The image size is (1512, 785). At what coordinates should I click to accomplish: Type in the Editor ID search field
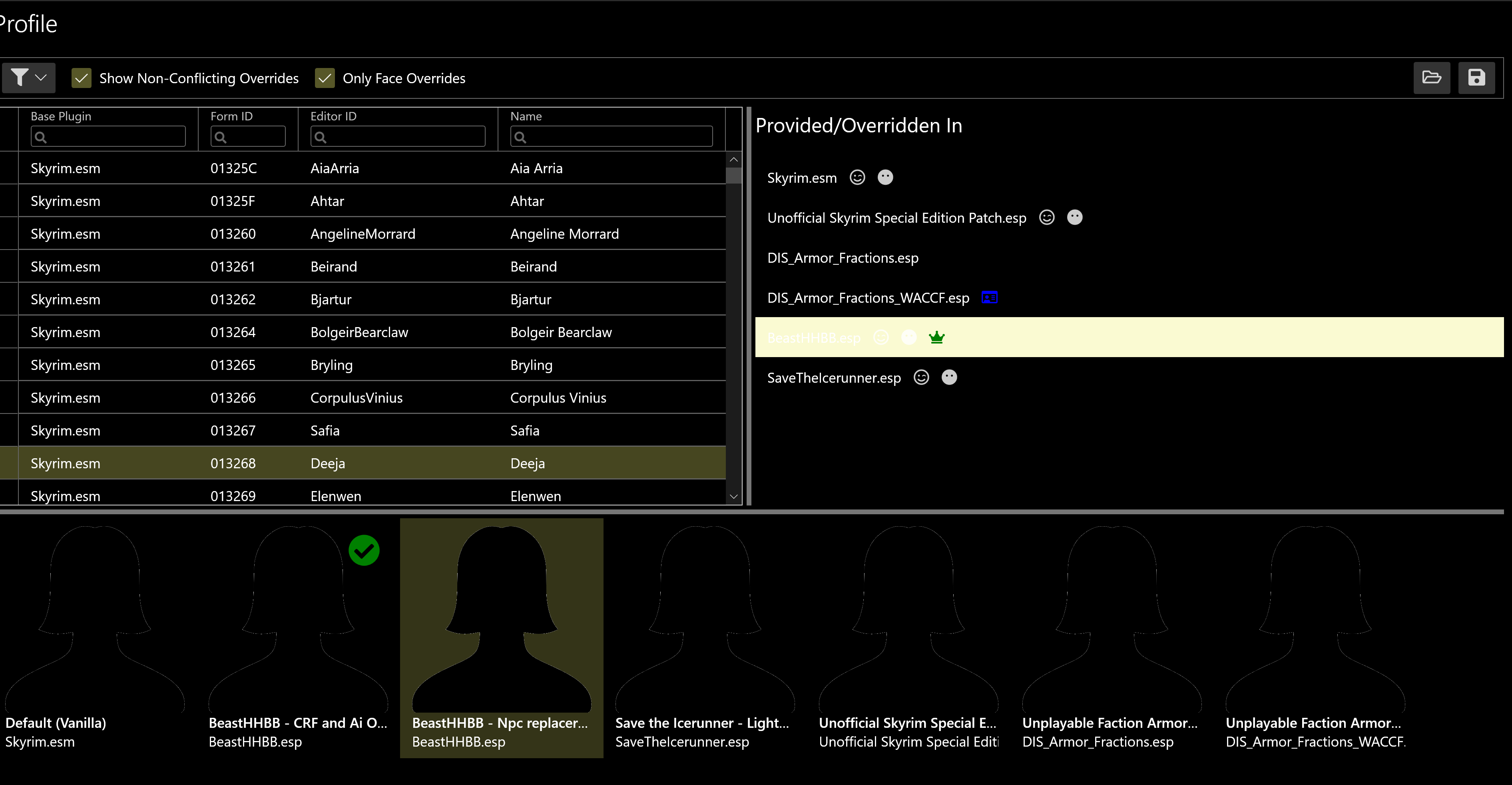pos(397,136)
